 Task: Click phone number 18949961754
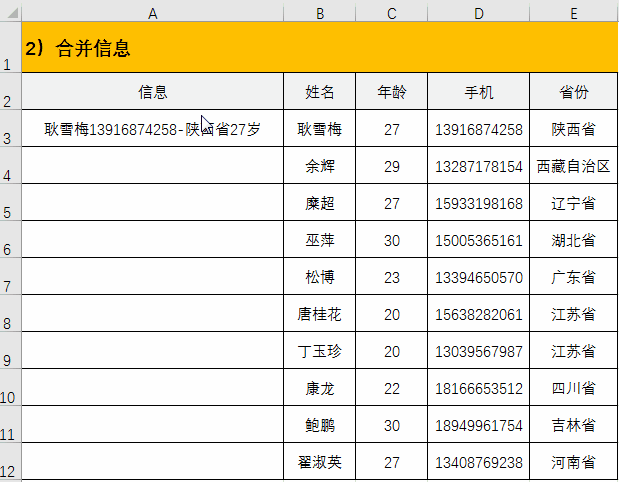pyautogui.click(x=478, y=426)
